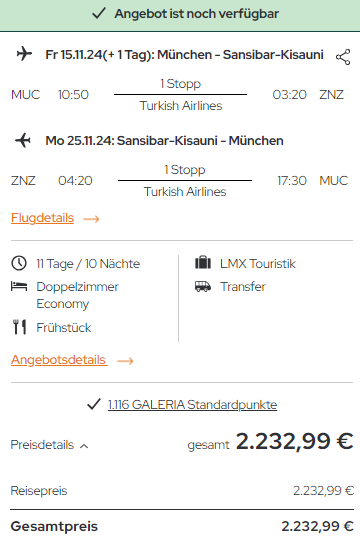
Task: Click the bus icon for Transfer
Action: coord(203,286)
